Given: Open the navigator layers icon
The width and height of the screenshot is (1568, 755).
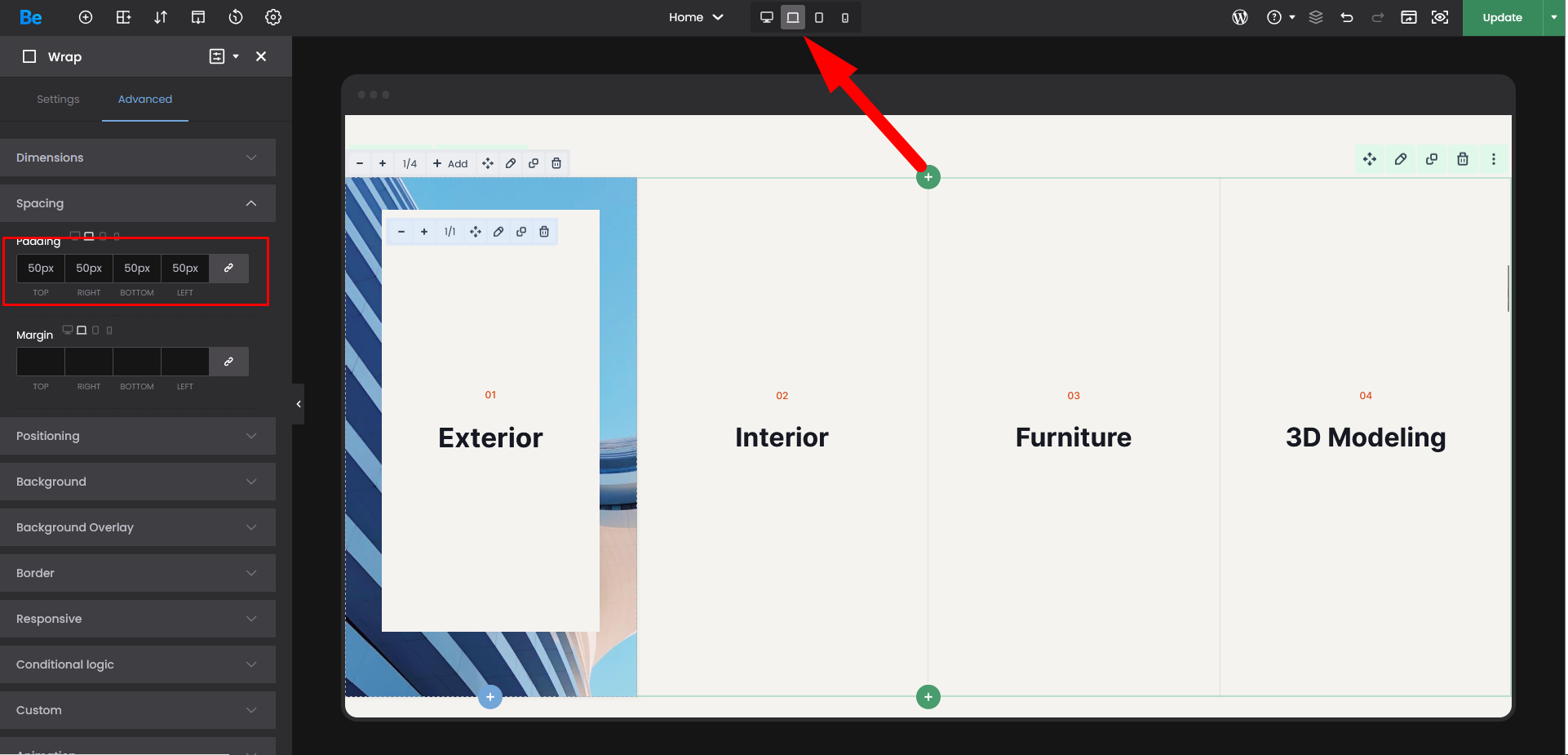Looking at the screenshot, I should click(1316, 17).
